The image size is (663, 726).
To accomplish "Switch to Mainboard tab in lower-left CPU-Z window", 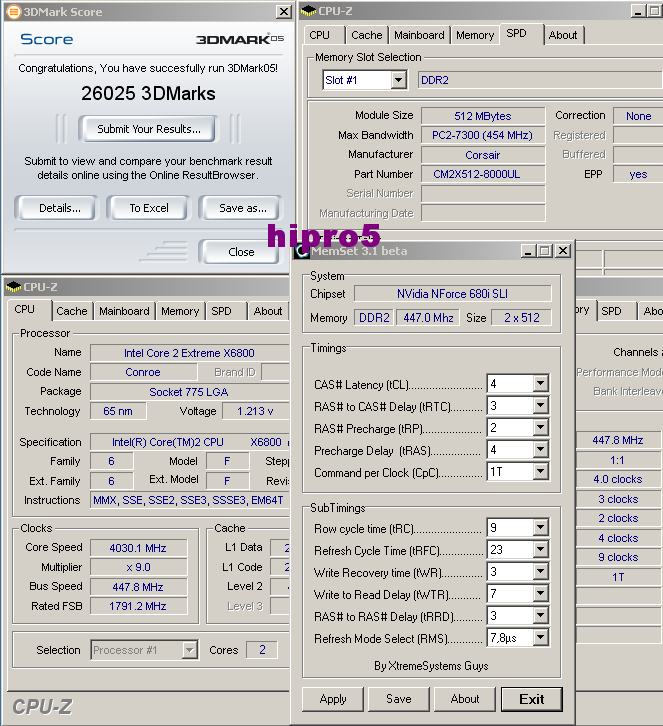I will click(125, 311).
